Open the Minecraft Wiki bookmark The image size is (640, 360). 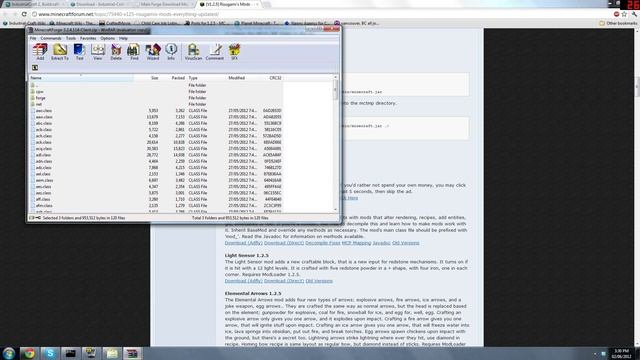pyautogui.click(x=72, y=23)
